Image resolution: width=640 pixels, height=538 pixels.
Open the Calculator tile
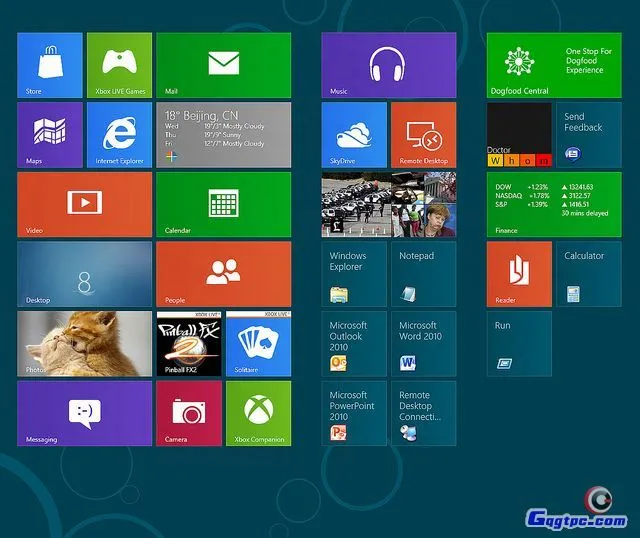[x=588, y=273]
